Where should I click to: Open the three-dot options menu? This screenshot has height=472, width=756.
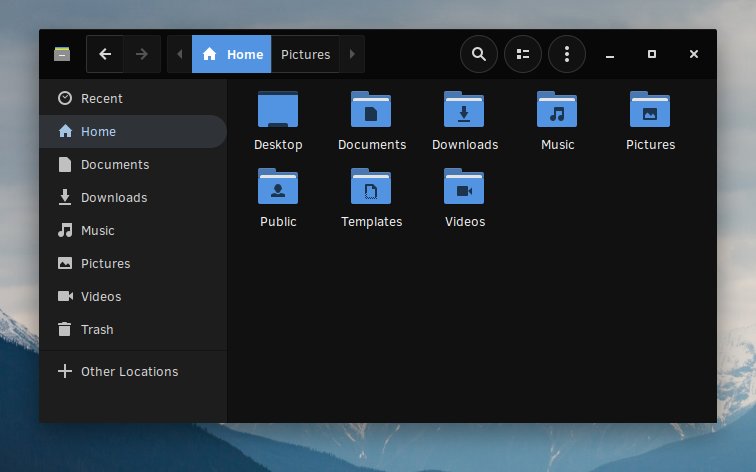coord(567,54)
